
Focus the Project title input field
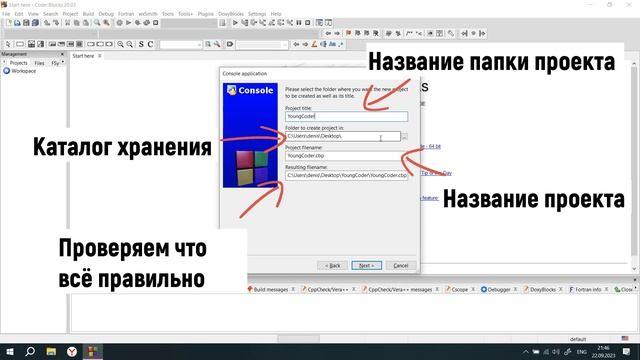pos(346,116)
